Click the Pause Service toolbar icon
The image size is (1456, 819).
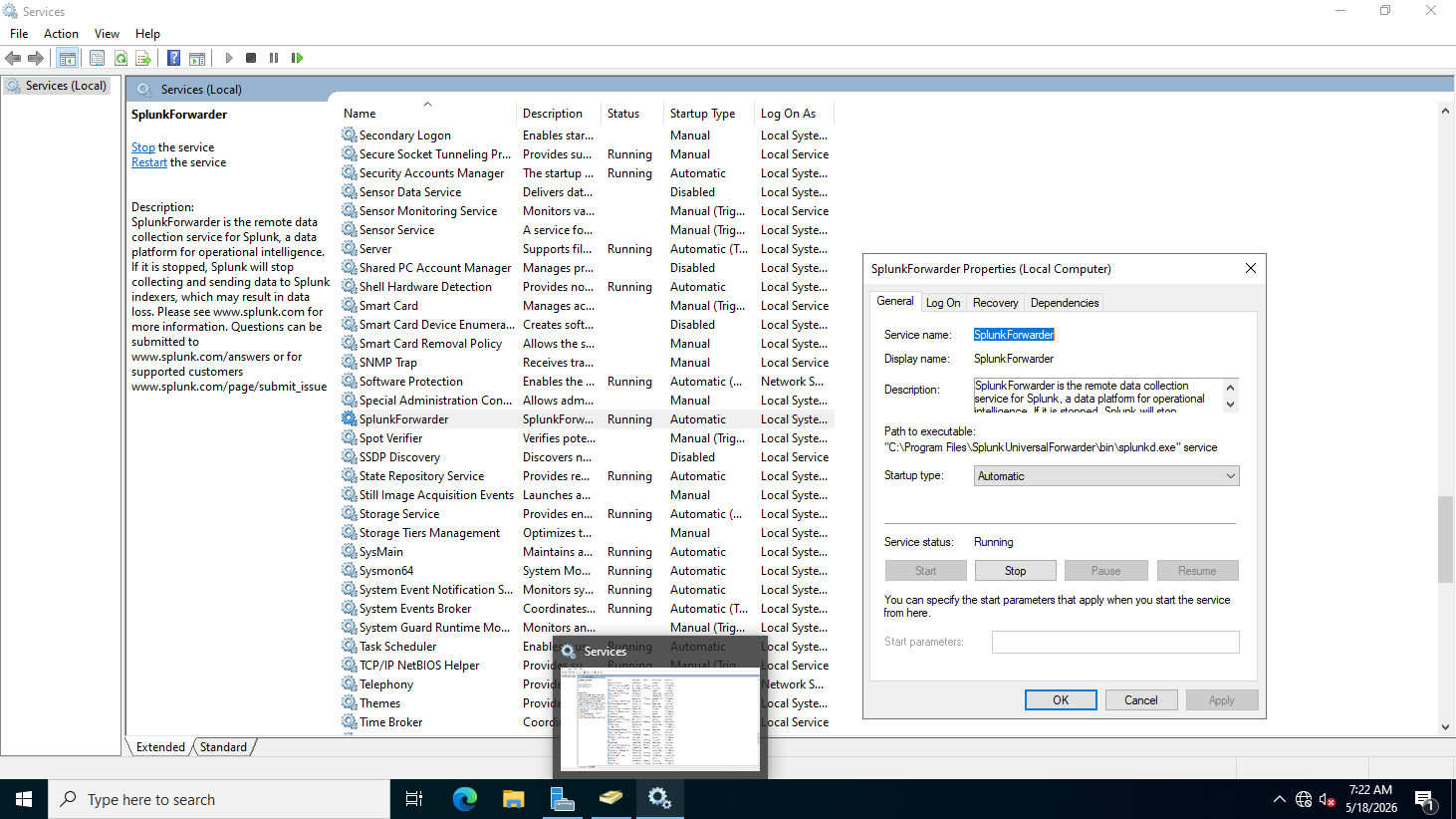click(x=274, y=58)
